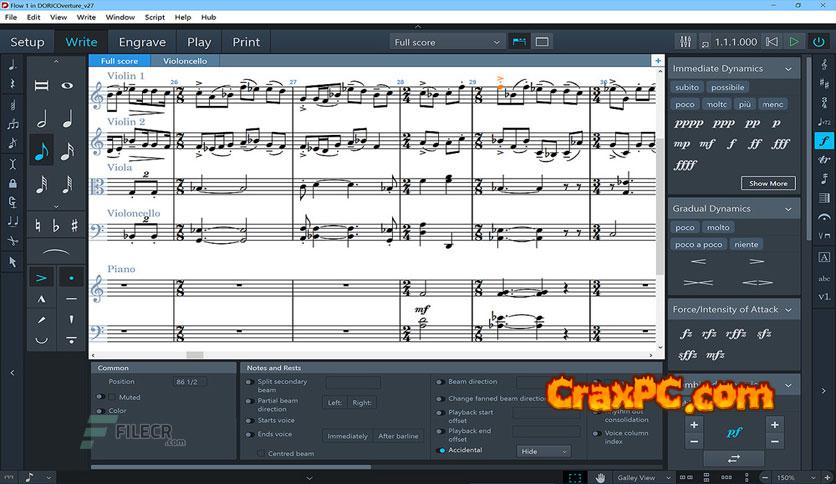Open the Violoncello layout tab
This screenshot has height=484, width=836.
[x=186, y=61]
